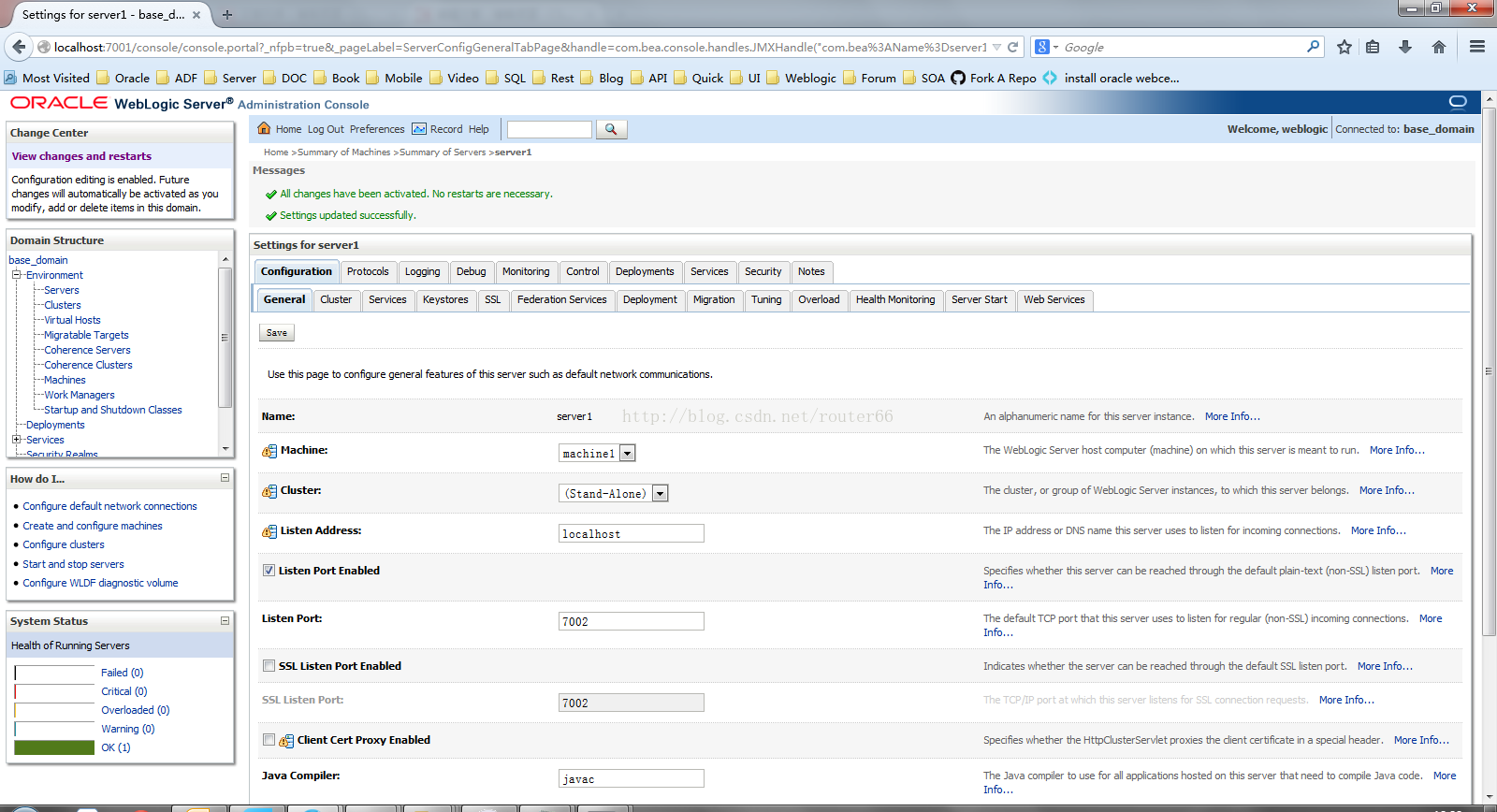Click the Oracle header oval icon
Image resolution: width=1497 pixels, height=812 pixels.
1458,102
